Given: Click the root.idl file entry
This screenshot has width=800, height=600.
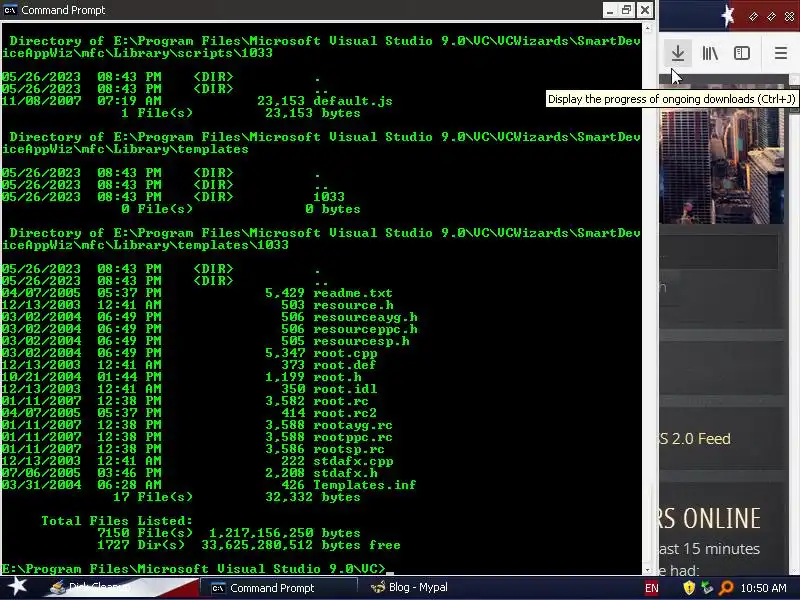Looking at the screenshot, I should tap(345, 389).
